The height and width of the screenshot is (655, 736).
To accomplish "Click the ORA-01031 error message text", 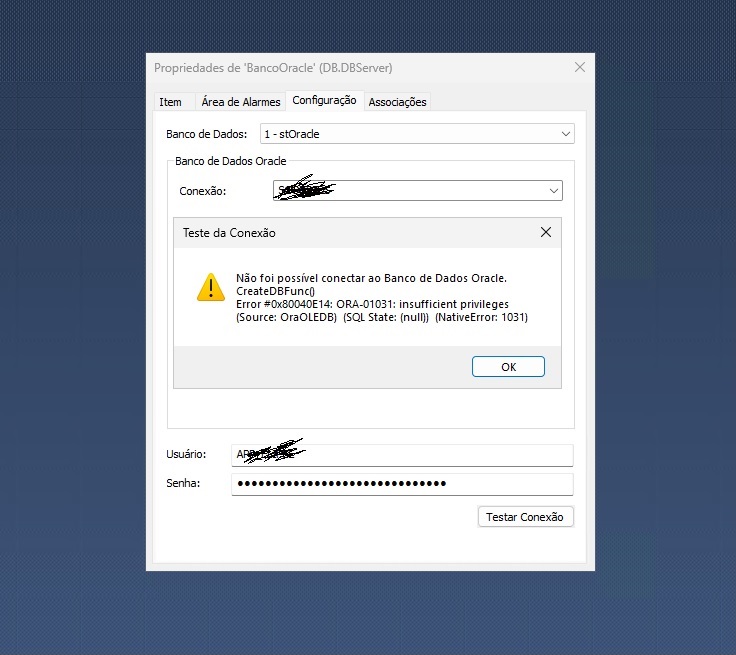I will coord(372,304).
